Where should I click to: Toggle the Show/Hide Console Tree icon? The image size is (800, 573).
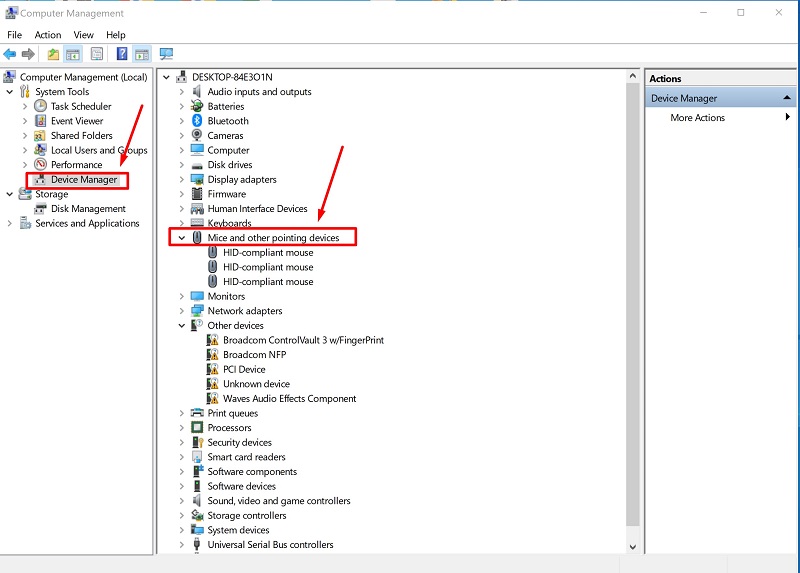pyautogui.click(x=73, y=54)
